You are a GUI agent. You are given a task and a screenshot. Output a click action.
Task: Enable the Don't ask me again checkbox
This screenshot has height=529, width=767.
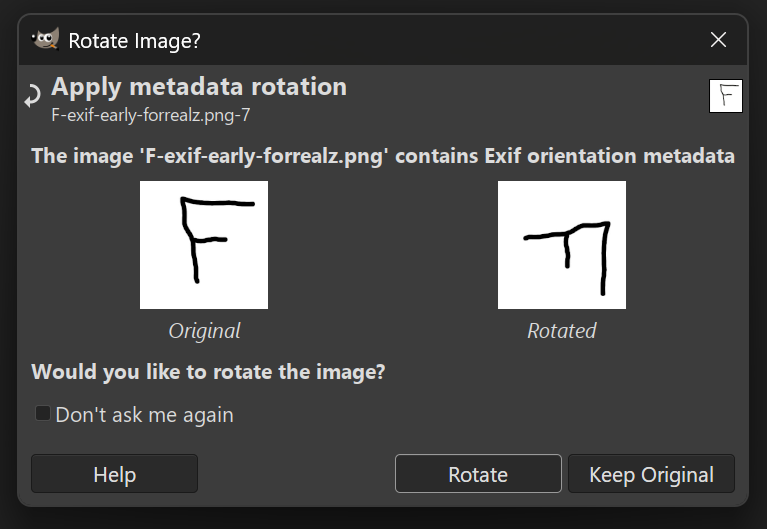(x=43, y=413)
